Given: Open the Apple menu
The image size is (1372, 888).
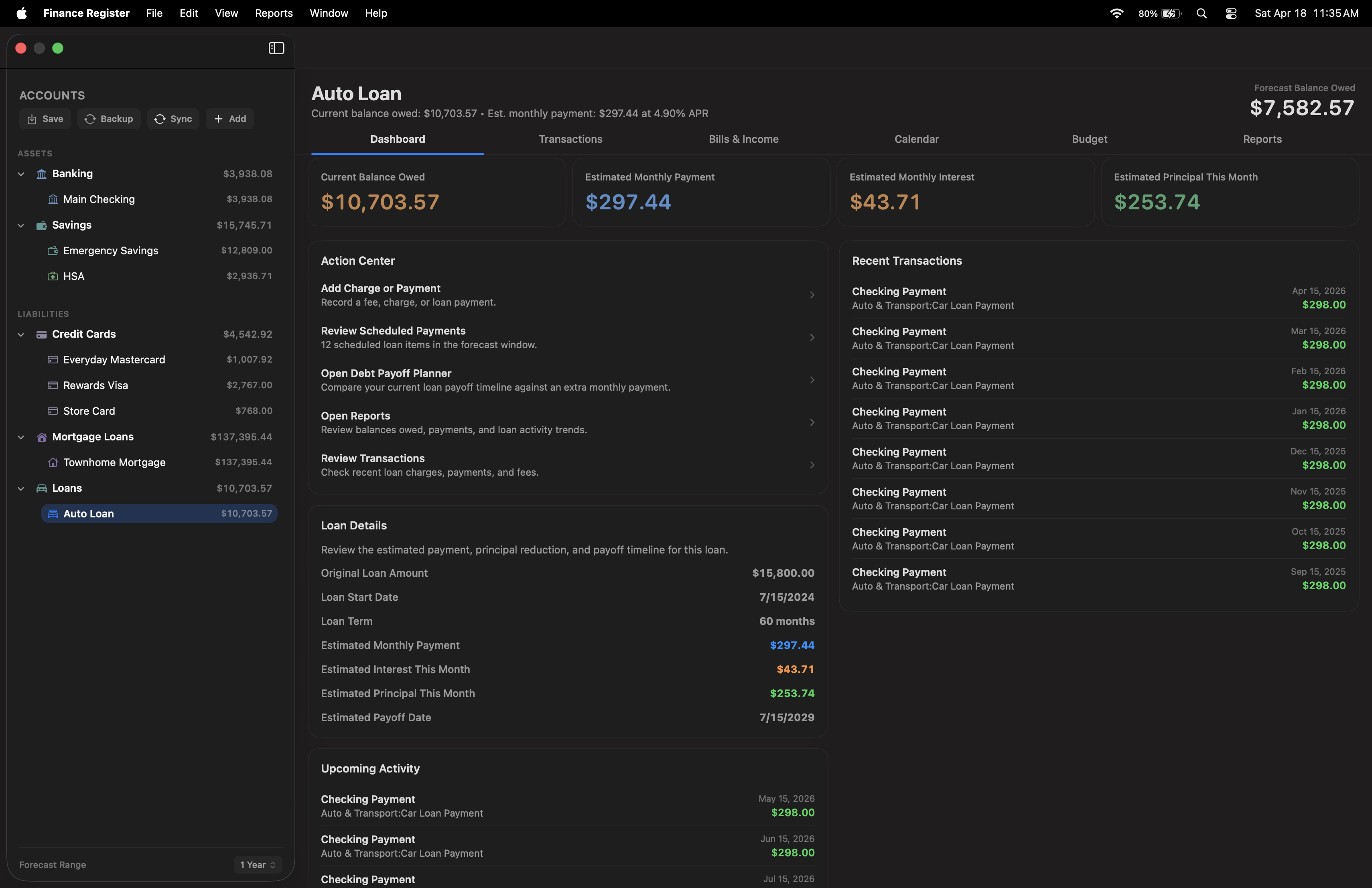Looking at the screenshot, I should click(x=21, y=13).
